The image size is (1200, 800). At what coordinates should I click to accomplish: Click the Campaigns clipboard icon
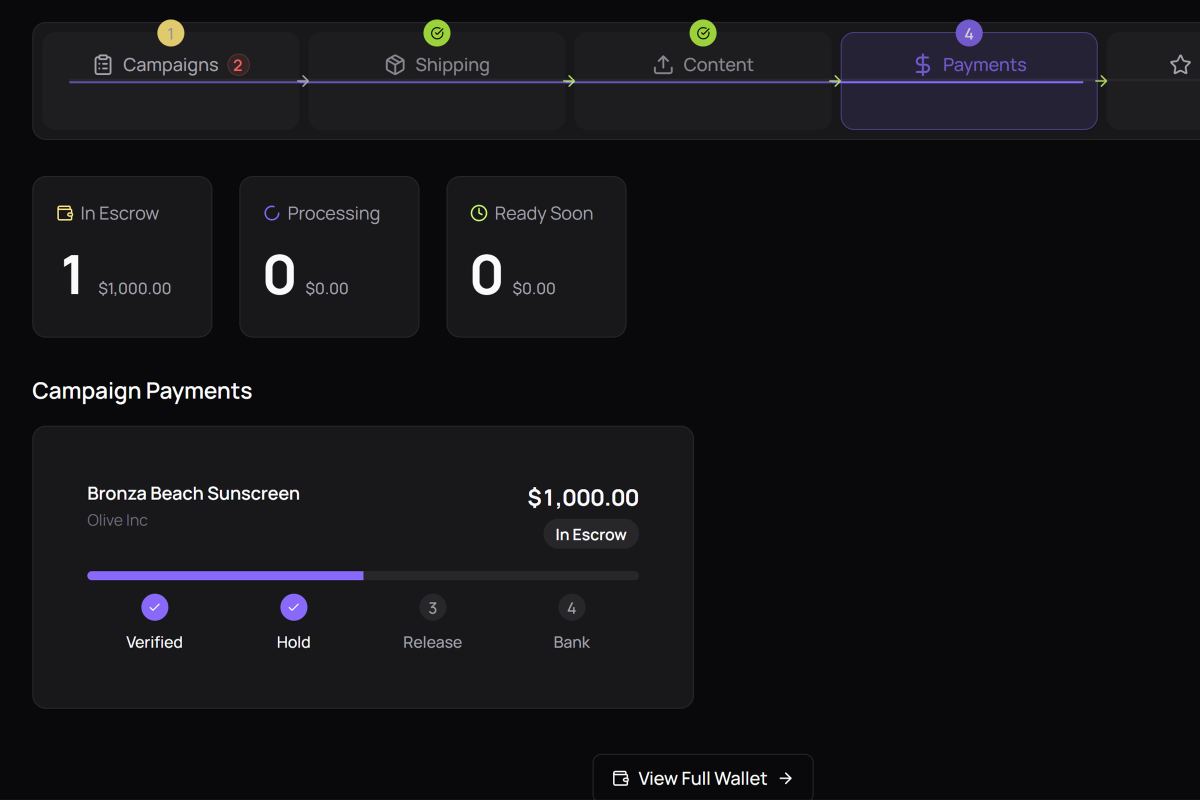click(102, 64)
